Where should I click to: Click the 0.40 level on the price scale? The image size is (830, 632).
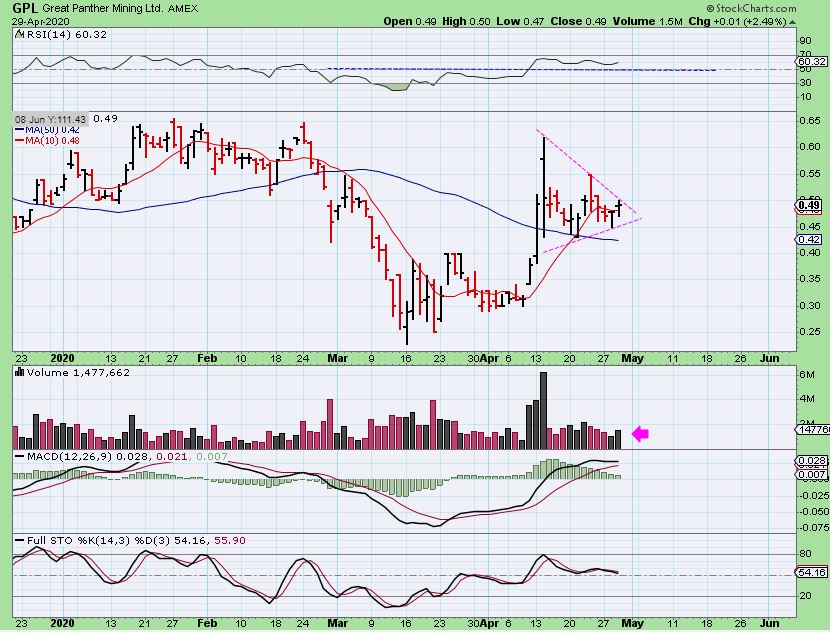tap(810, 252)
